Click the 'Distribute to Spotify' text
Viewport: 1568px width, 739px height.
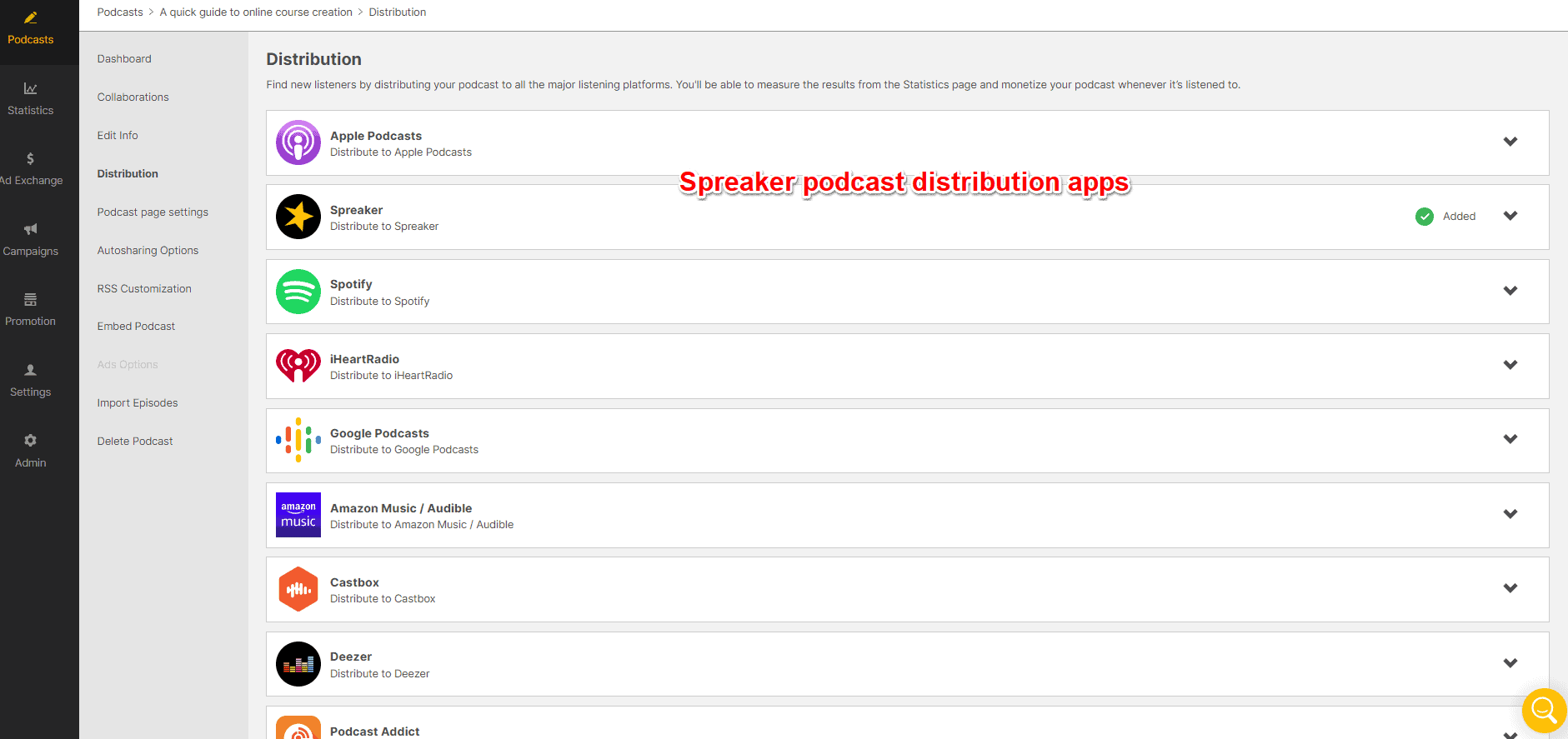coord(380,302)
